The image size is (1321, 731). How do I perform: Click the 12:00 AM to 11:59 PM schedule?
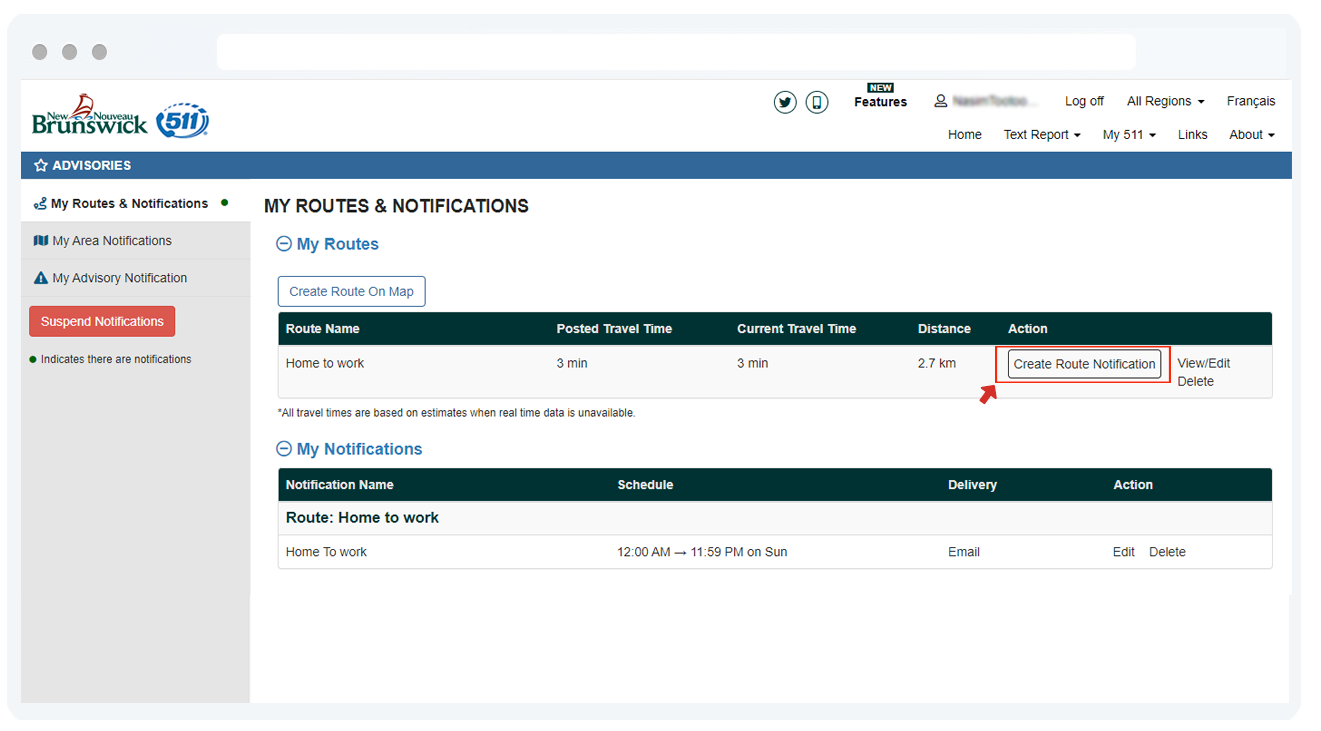(702, 552)
